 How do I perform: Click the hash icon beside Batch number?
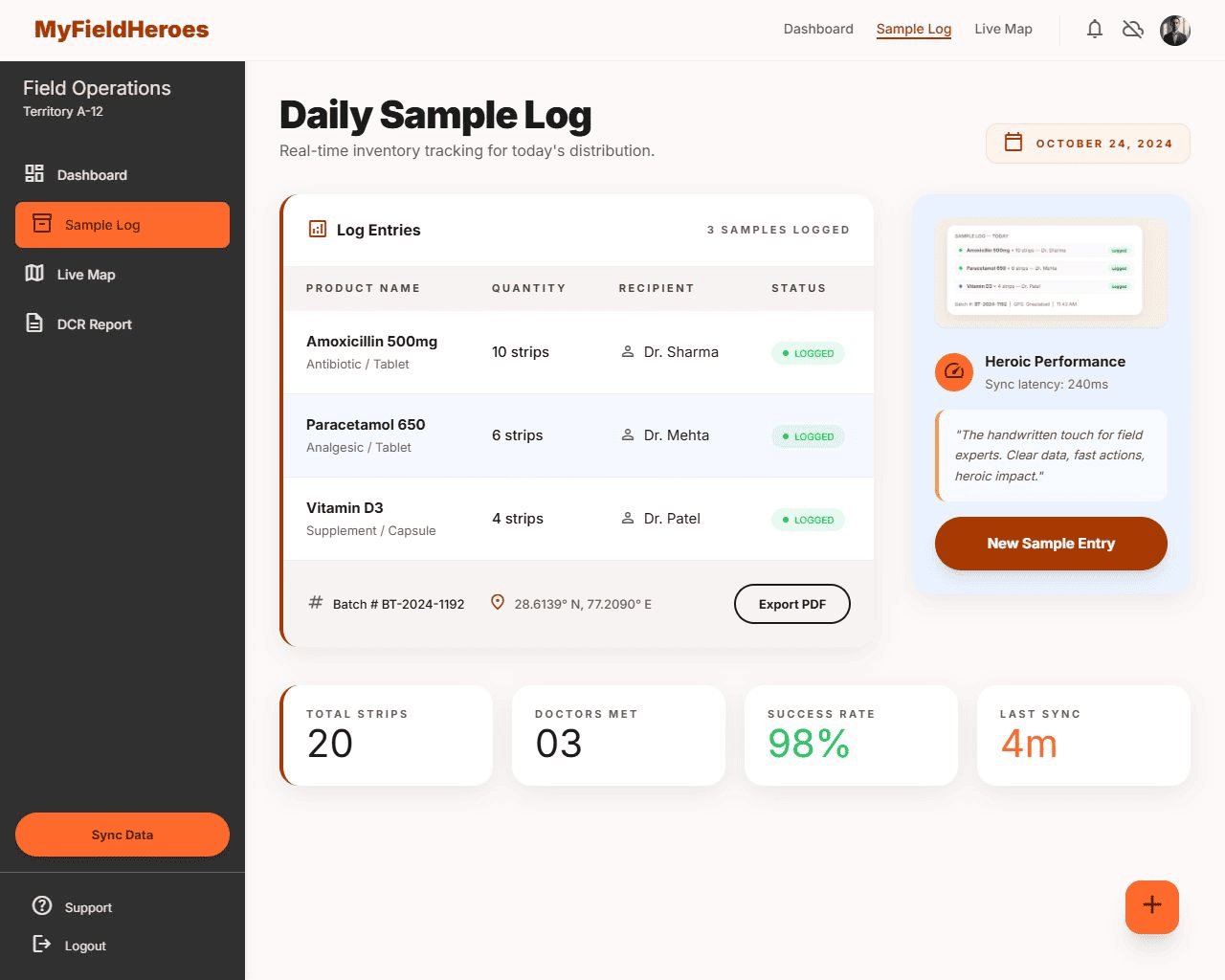pos(316,602)
